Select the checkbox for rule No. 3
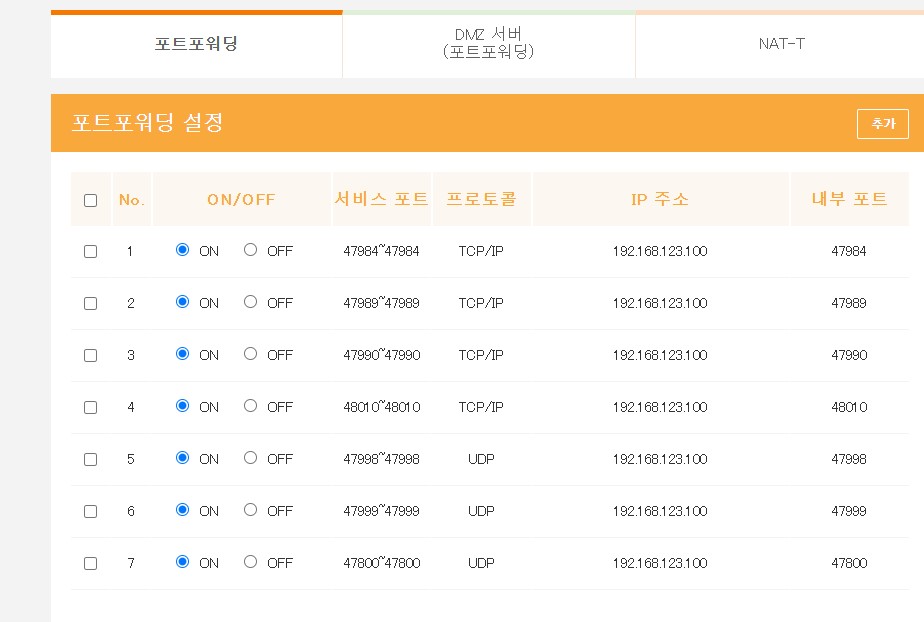 point(91,356)
